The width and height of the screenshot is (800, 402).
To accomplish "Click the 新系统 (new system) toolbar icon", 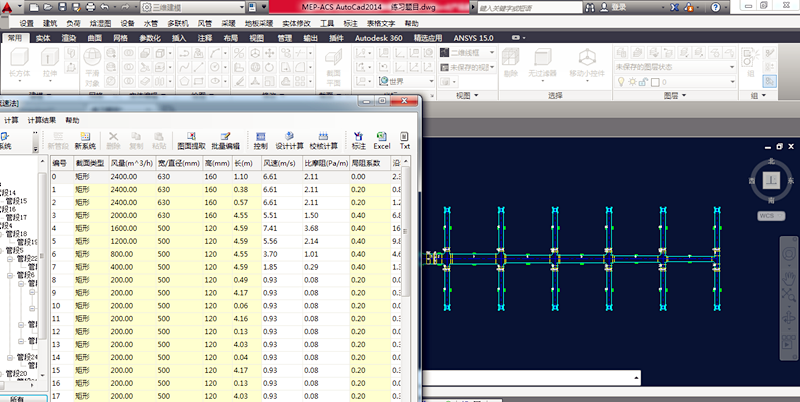I will point(85,140).
